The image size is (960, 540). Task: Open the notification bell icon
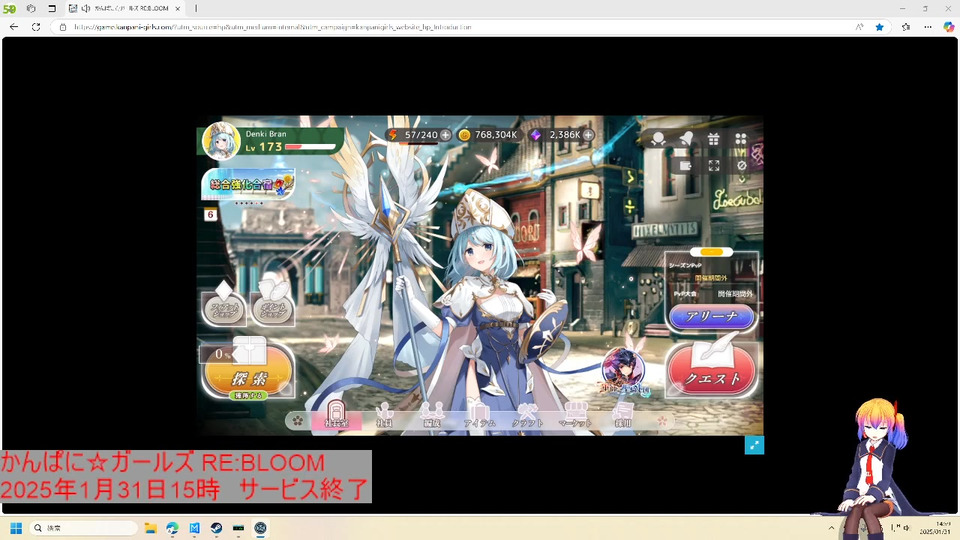[686, 139]
